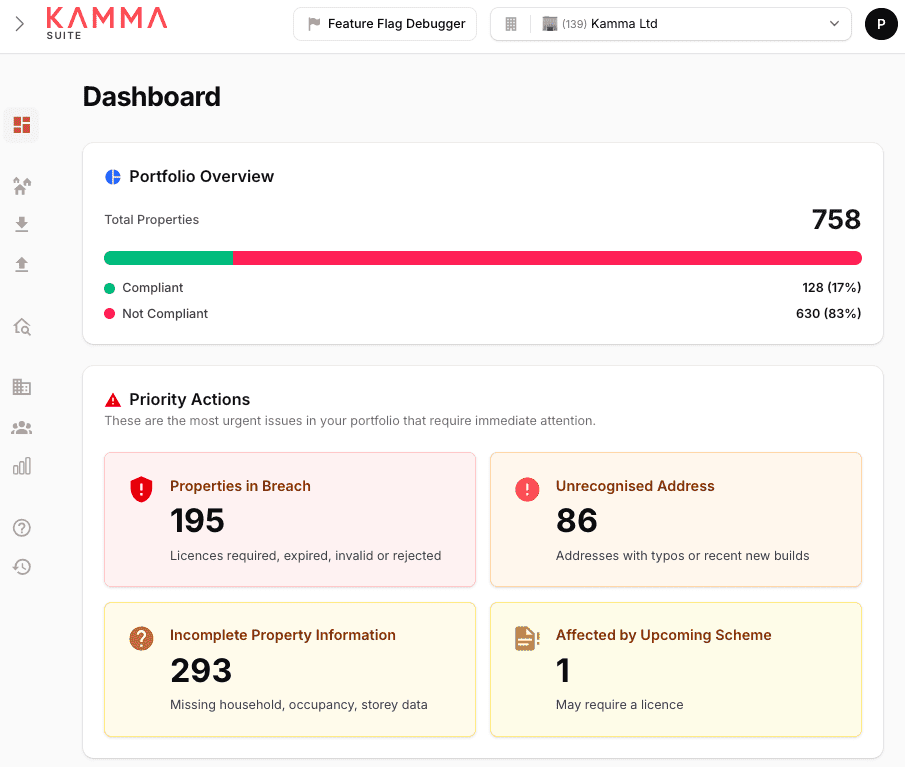The height and width of the screenshot is (767, 905).
Task: Click the flag icon in Feature Flag Debugger
Action: pyautogui.click(x=314, y=24)
